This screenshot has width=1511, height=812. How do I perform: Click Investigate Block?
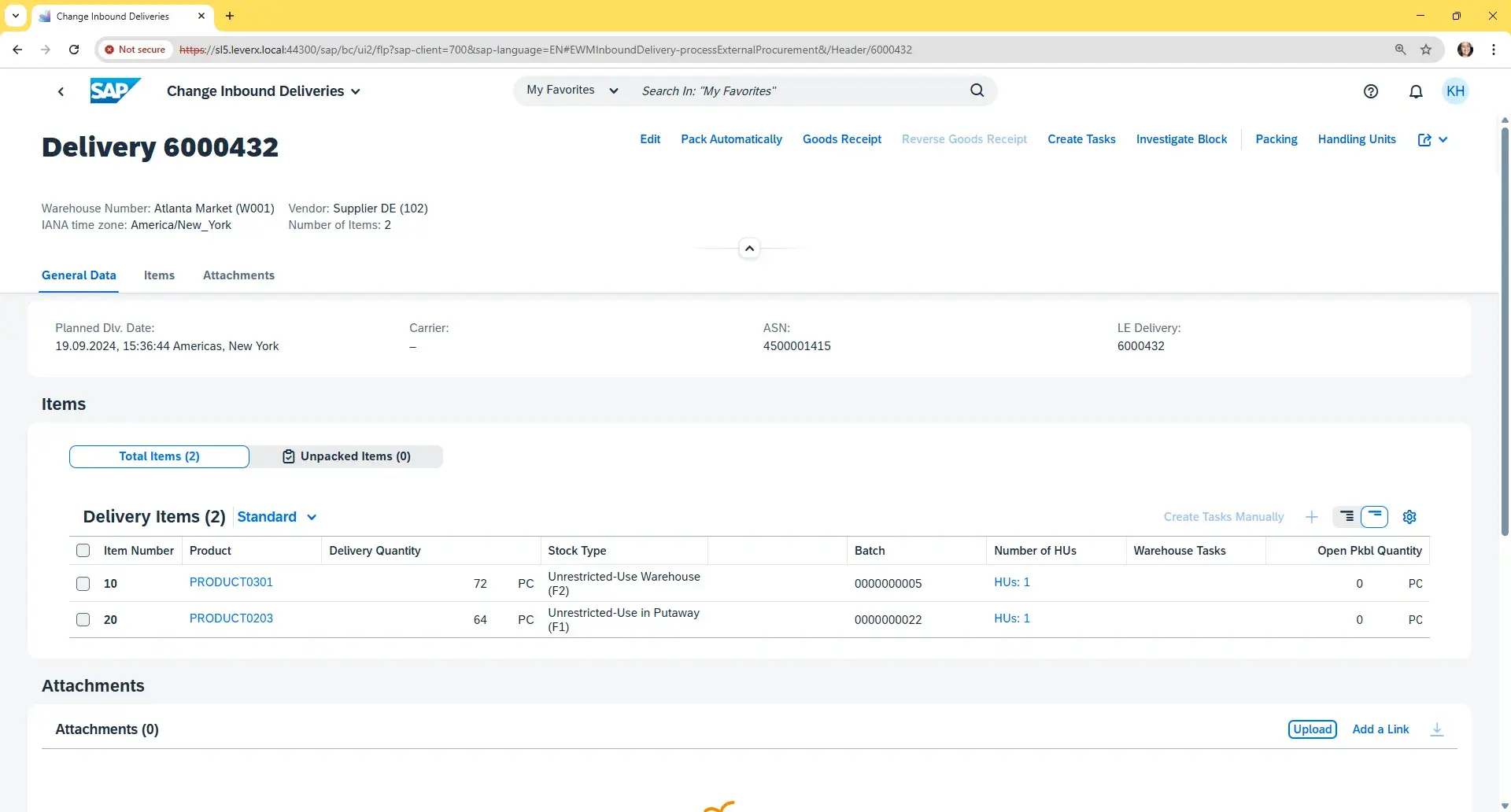tap(1181, 139)
